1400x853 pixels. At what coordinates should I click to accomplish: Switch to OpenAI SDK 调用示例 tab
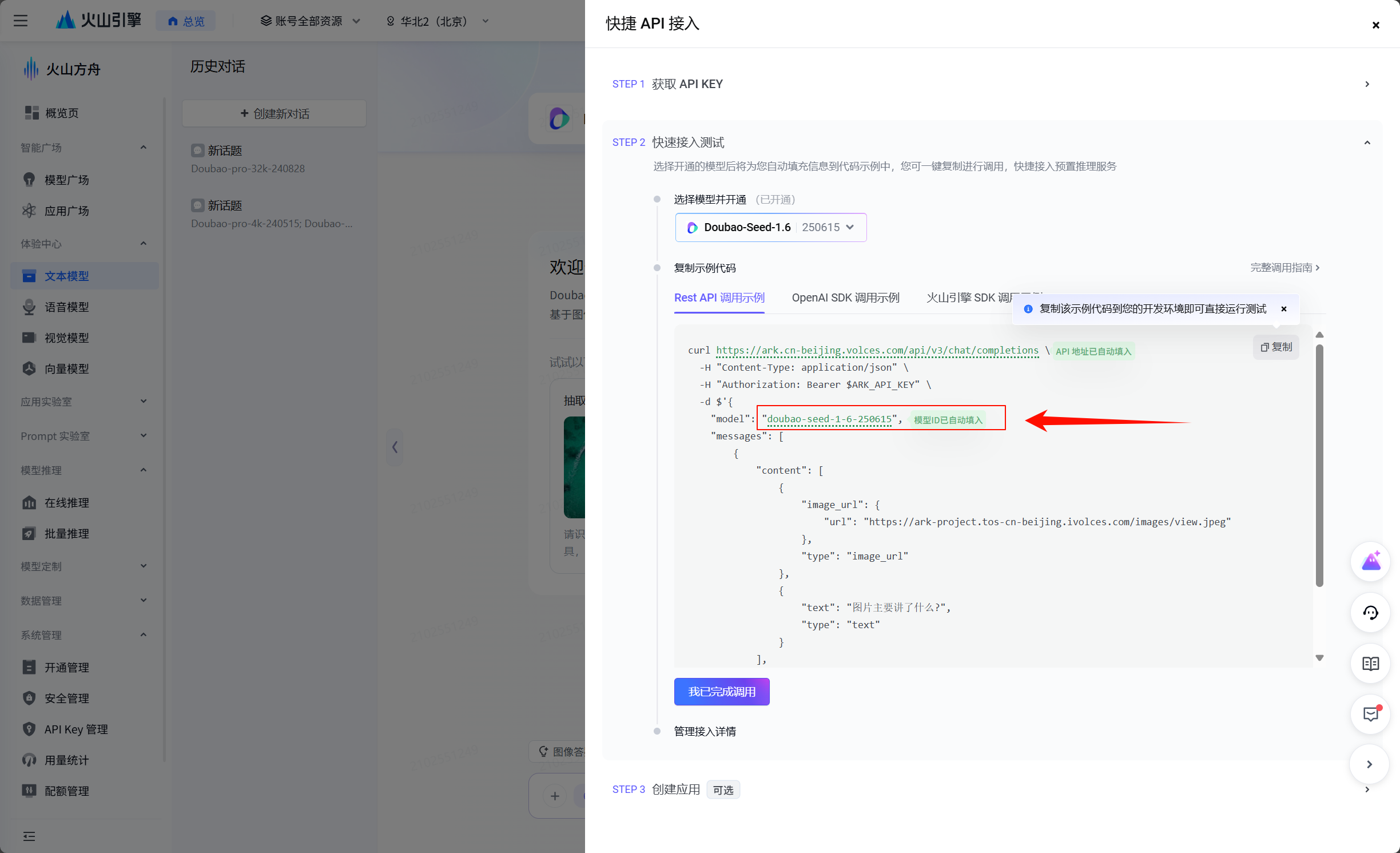point(845,297)
